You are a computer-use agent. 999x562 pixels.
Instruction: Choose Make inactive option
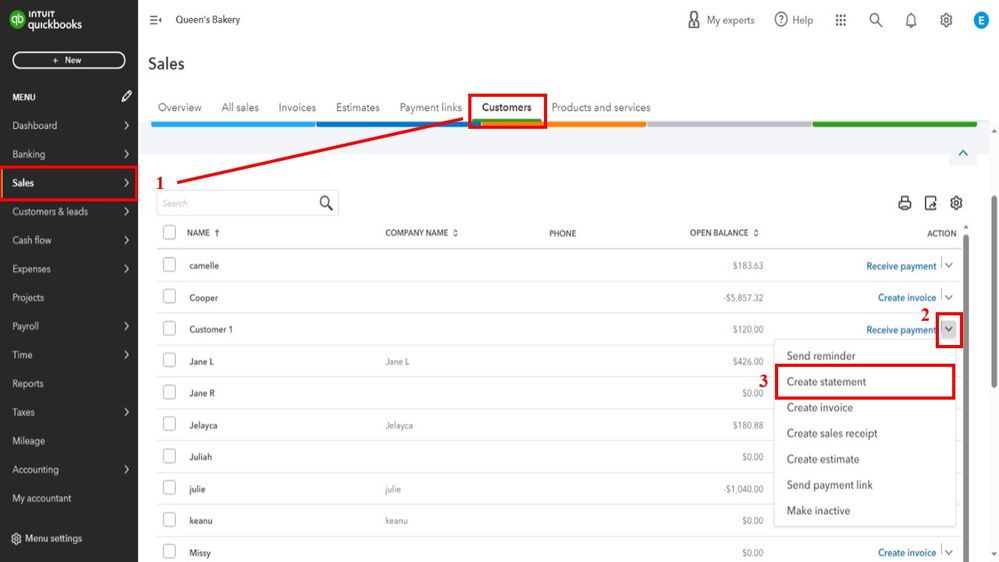point(865,510)
